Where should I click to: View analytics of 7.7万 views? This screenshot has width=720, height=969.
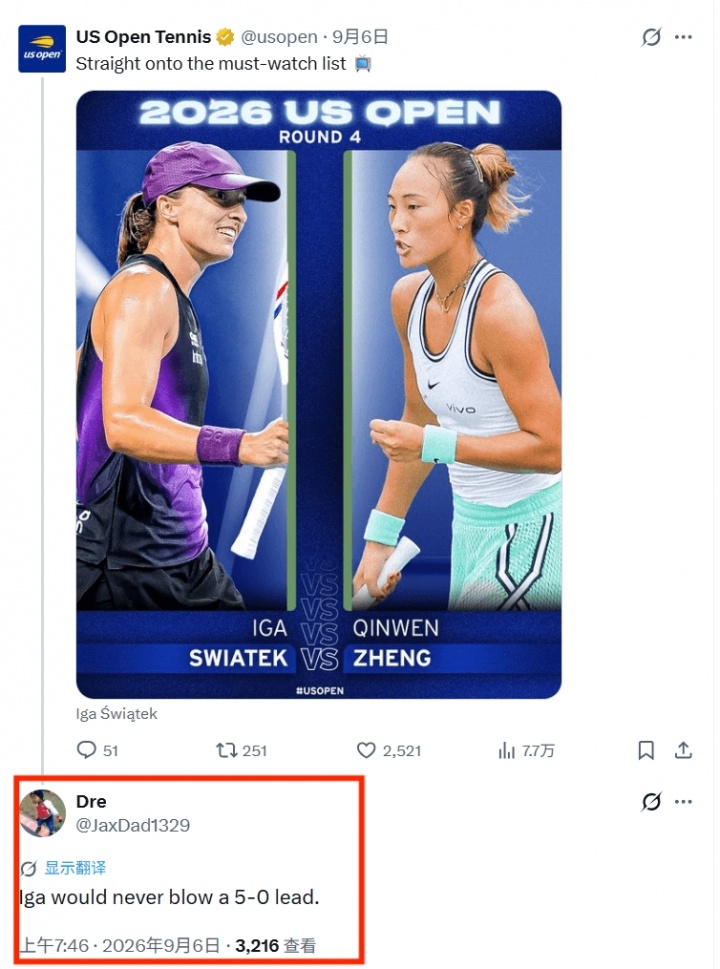[526, 750]
